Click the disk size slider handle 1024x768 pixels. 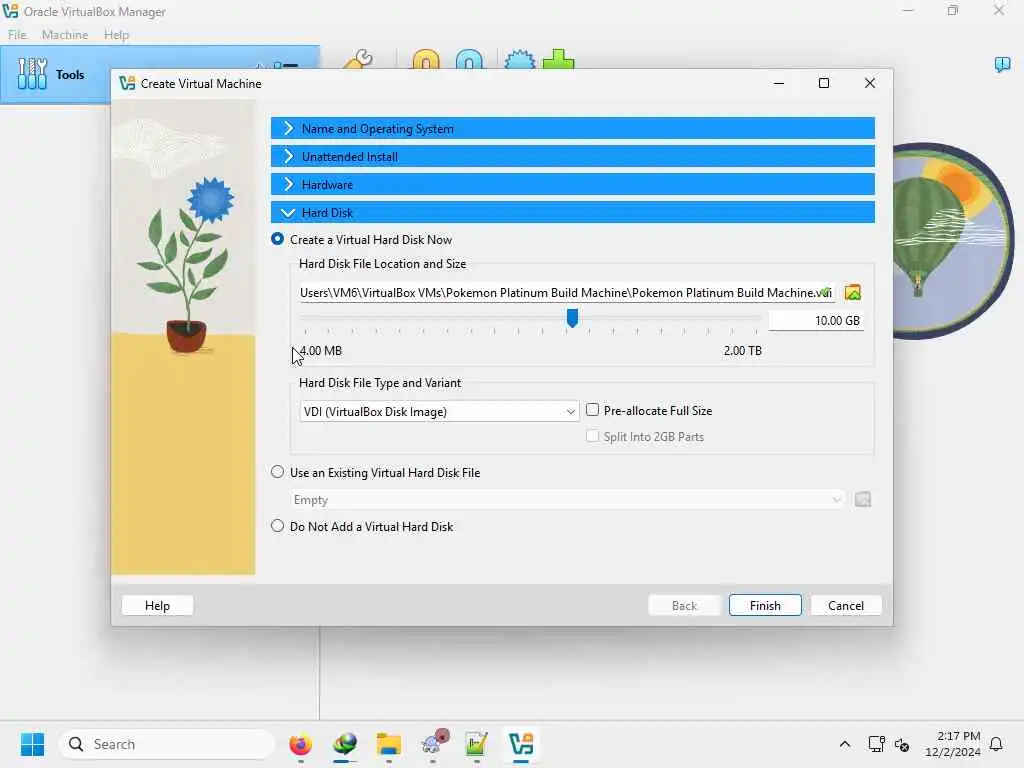coord(572,318)
